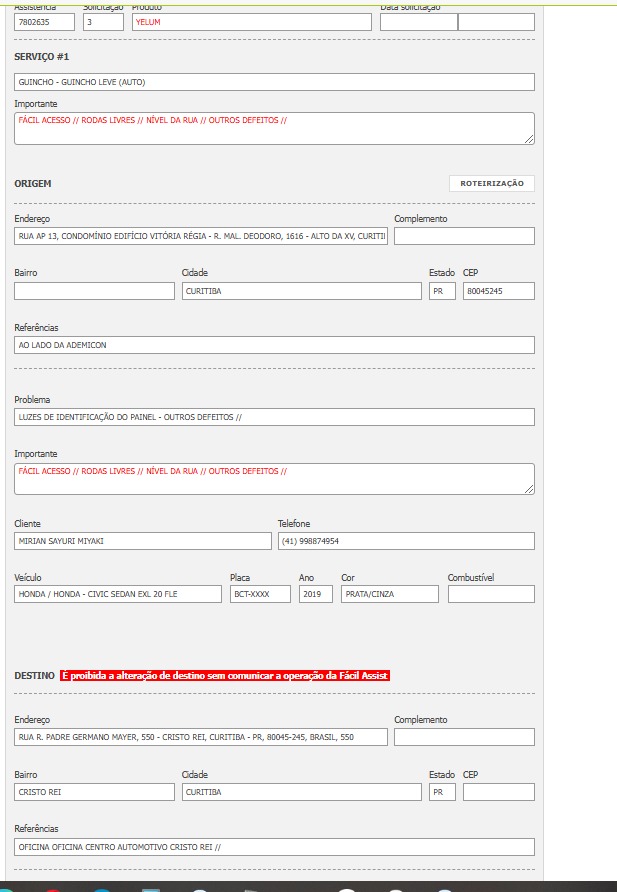Click the ORIGEM section heading

[x=32, y=184]
